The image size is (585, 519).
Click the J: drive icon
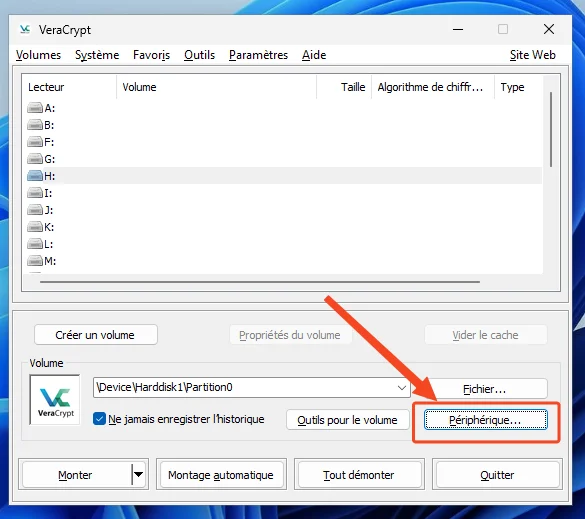tap(35, 210)
